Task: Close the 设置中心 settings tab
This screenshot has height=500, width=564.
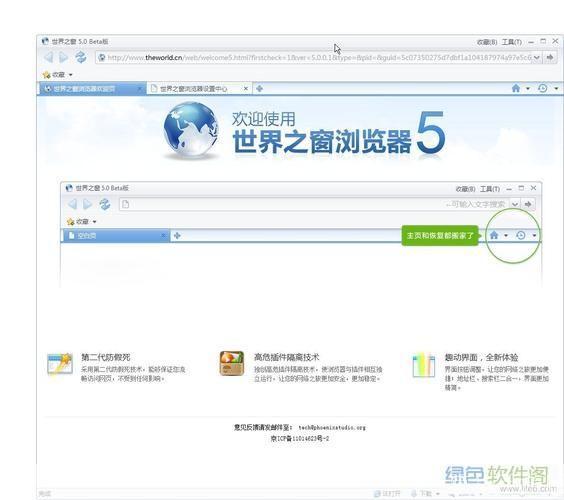Action: click(x=246, y=88)
